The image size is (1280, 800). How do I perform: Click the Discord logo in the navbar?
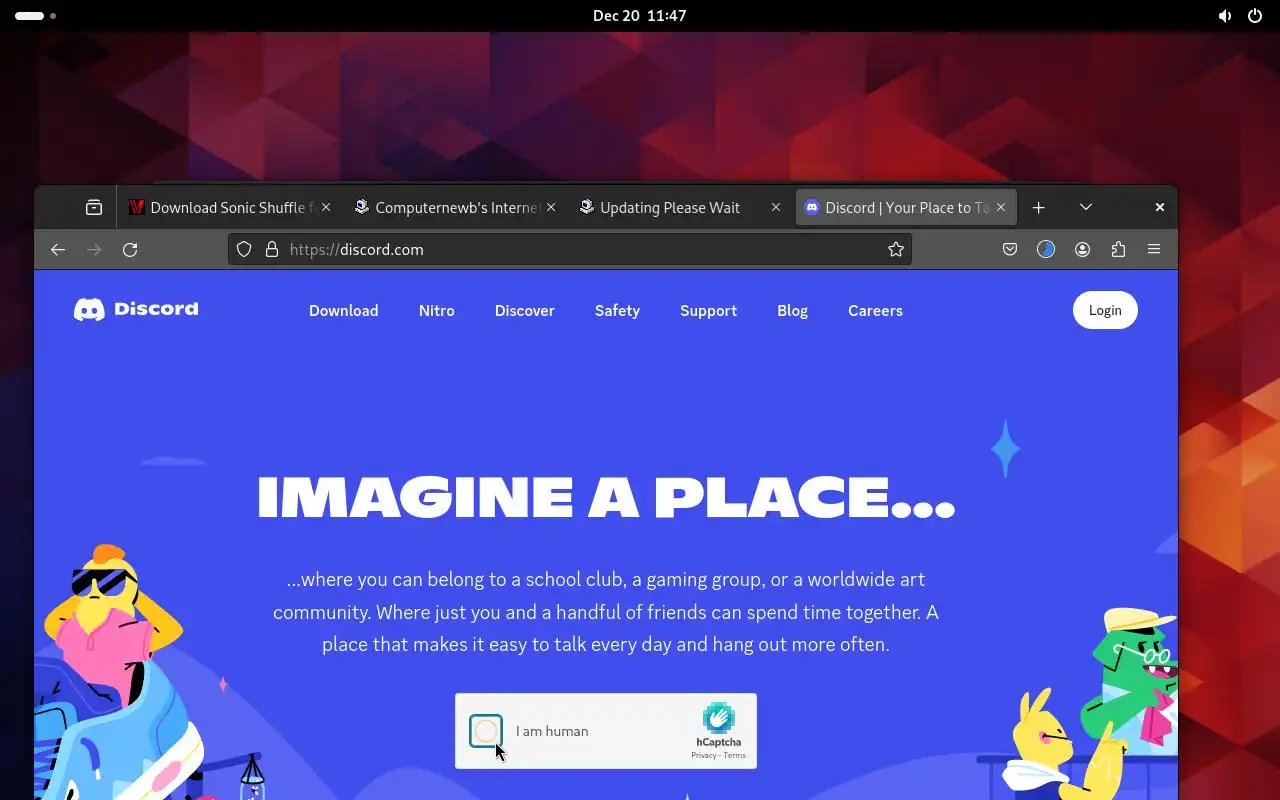pyautogui.click(x=136, y=310)
